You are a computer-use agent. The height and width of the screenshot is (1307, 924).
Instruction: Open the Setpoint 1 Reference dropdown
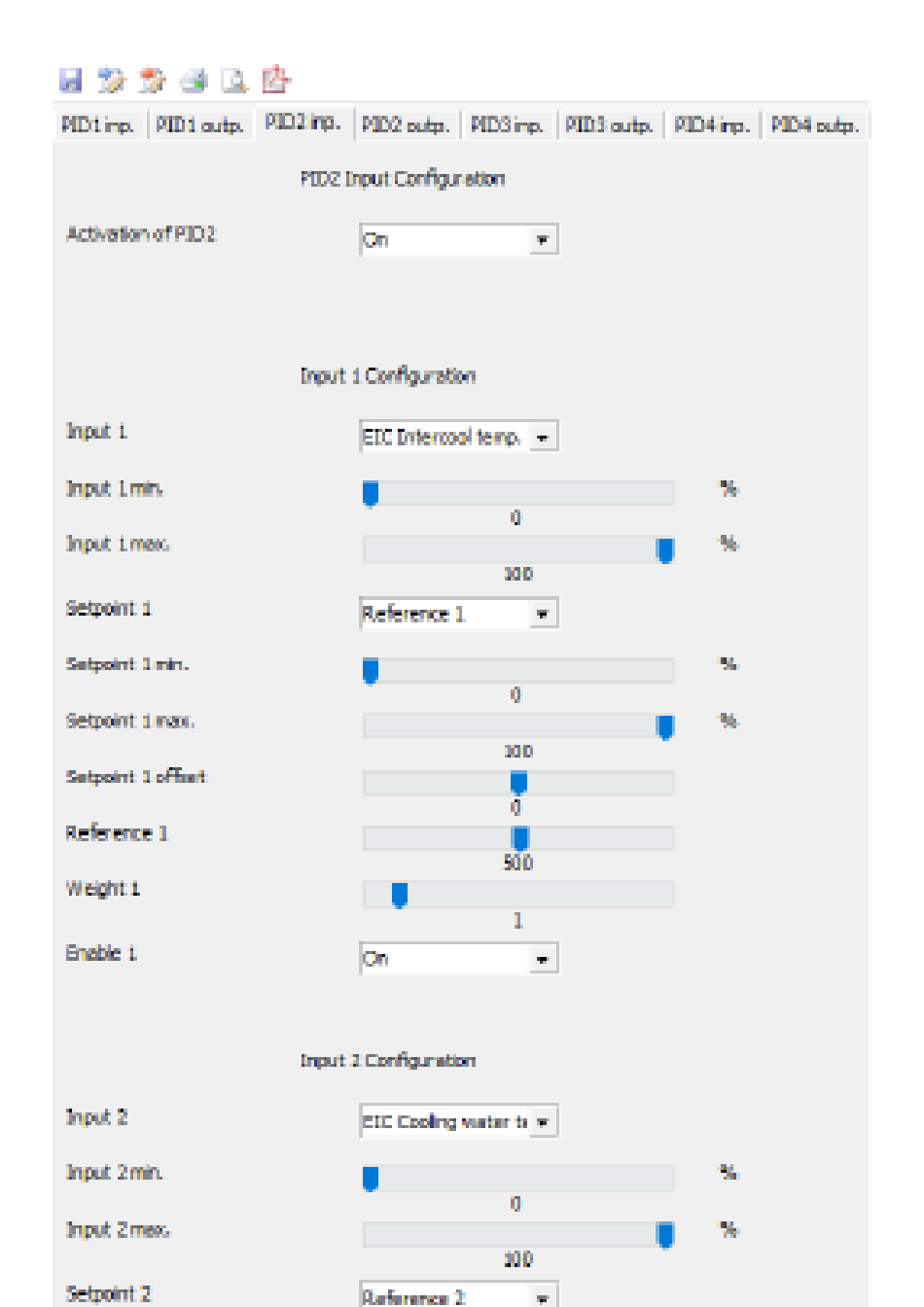[459, 614]
